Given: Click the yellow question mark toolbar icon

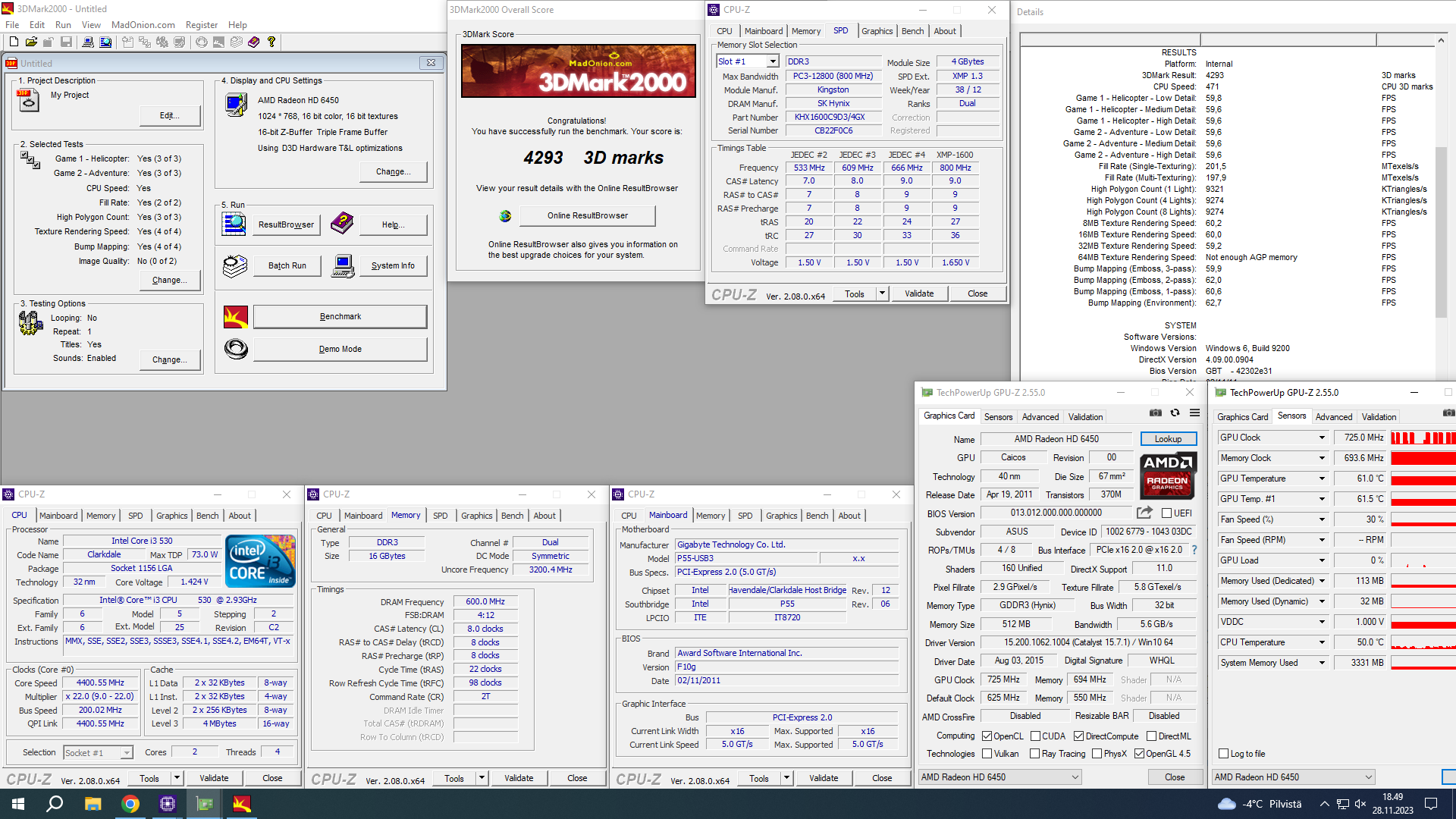Looking at the screenshot, I should (271, 42).
